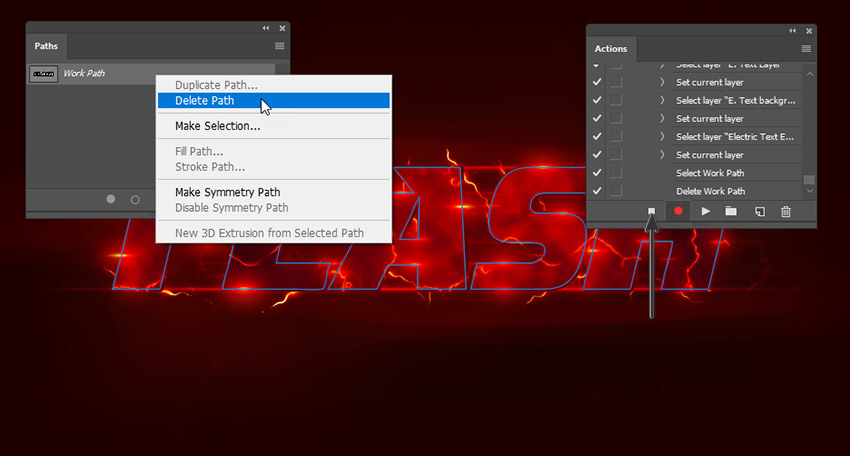Viewport: 850px width, 456px height.
Task: Stop recording in the Actions panel
Action: click(x=651, y=211)
